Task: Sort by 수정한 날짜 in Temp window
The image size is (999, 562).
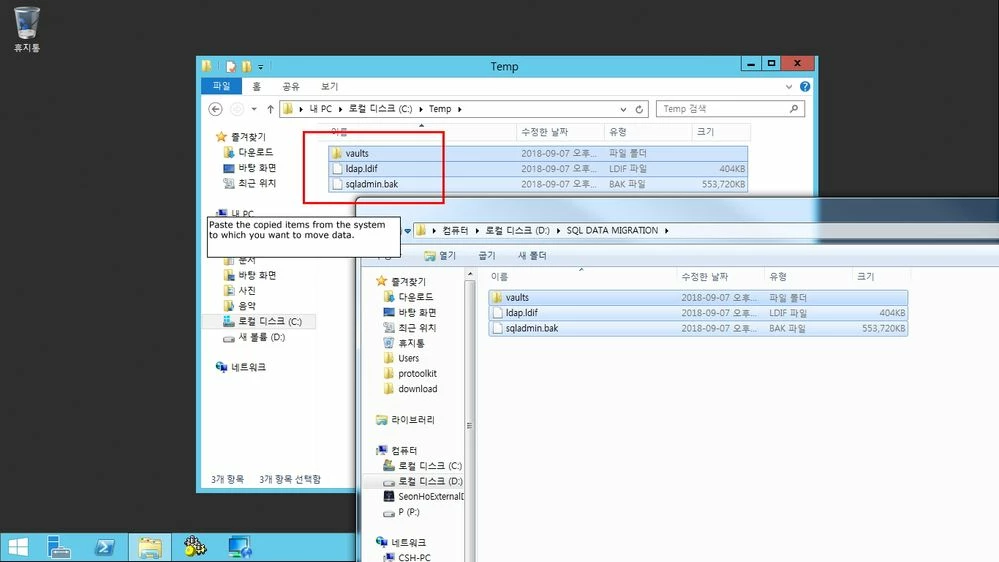Action: [560, 132]
